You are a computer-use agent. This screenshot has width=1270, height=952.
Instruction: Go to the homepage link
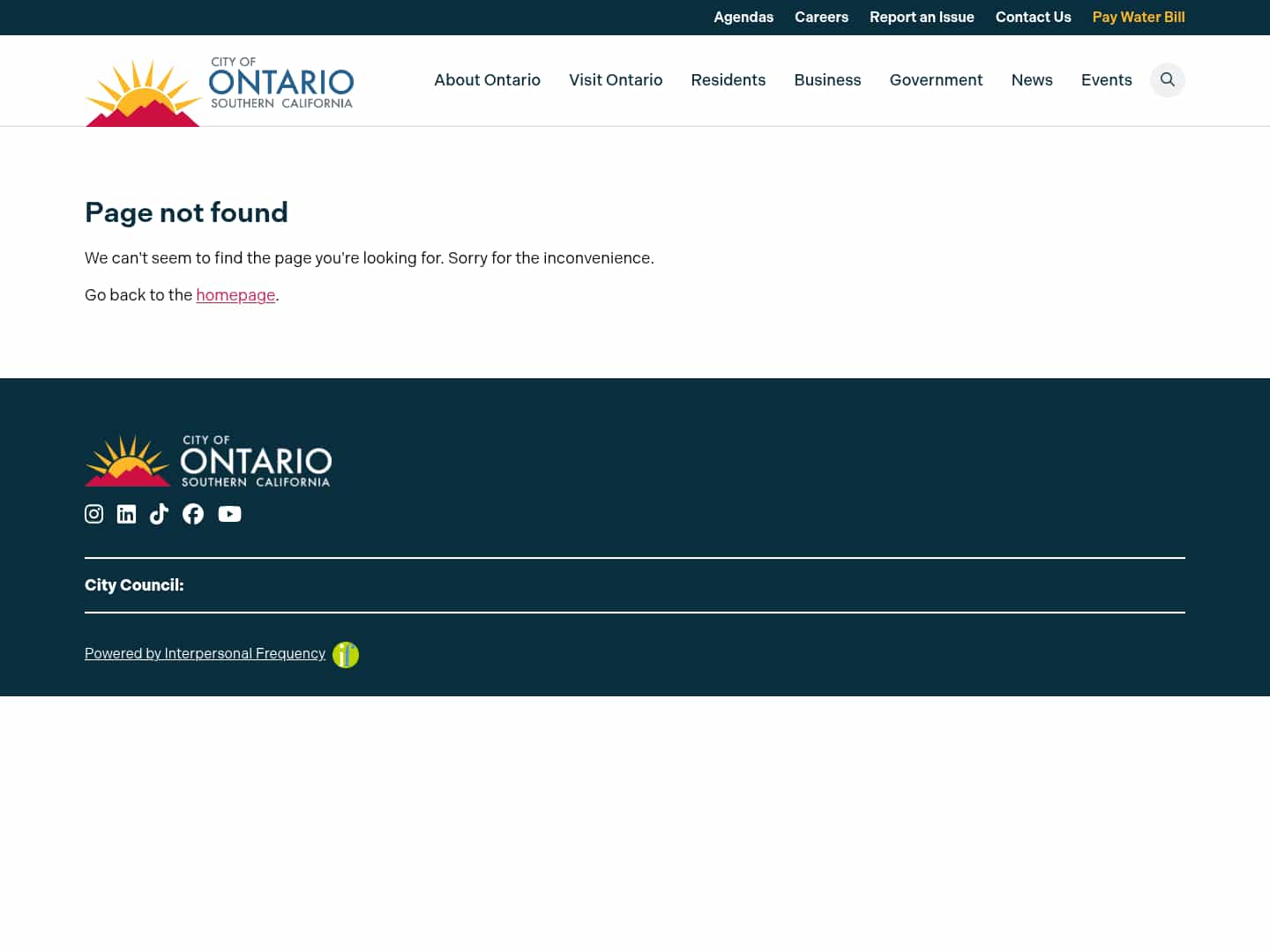(235, 294)
